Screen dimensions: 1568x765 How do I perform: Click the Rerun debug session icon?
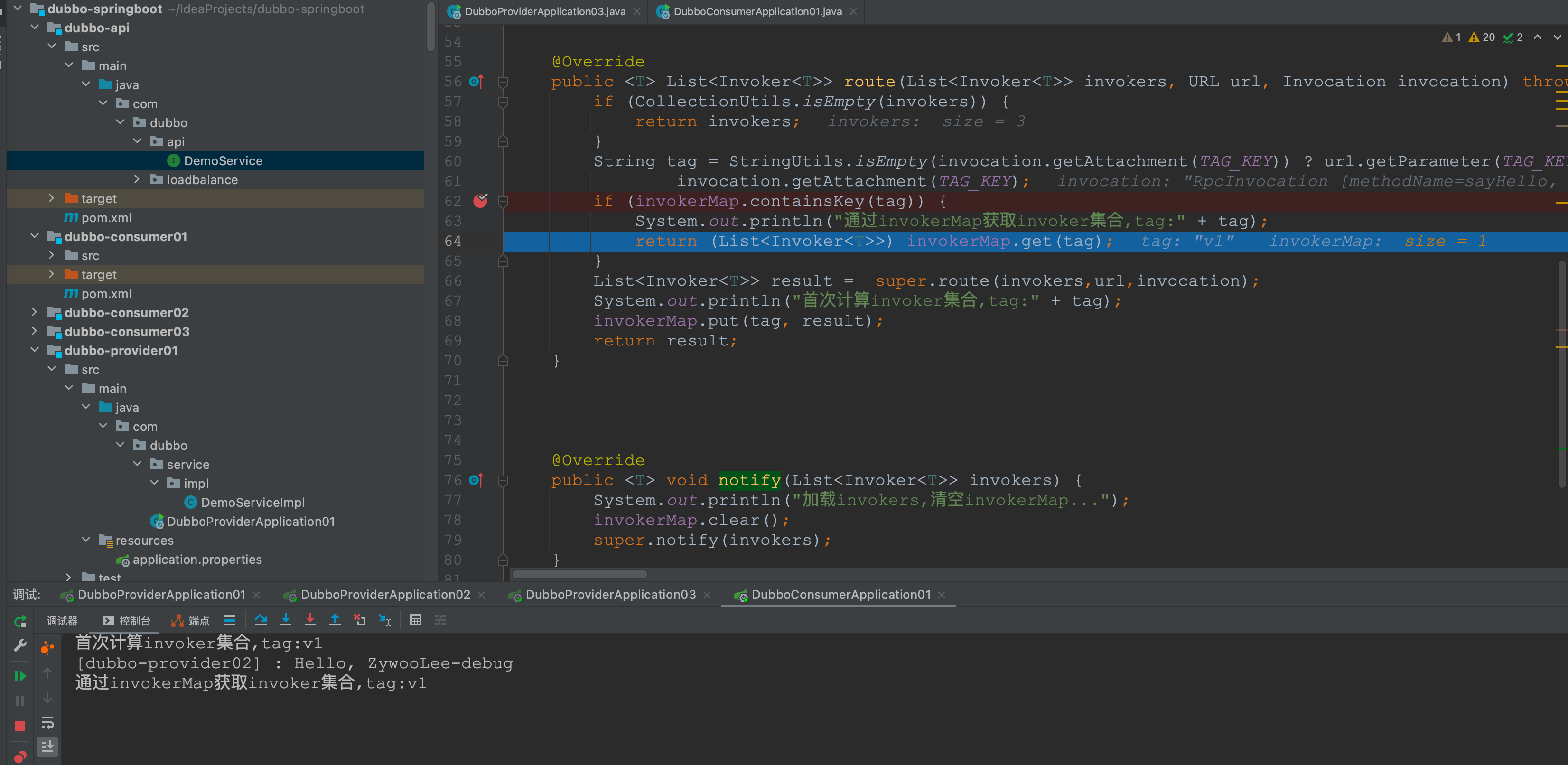(20, 621)
